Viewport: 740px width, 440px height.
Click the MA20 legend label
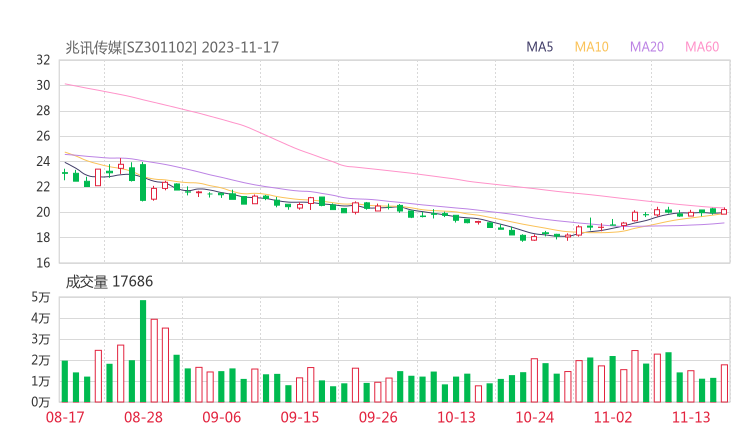[647, 47]
